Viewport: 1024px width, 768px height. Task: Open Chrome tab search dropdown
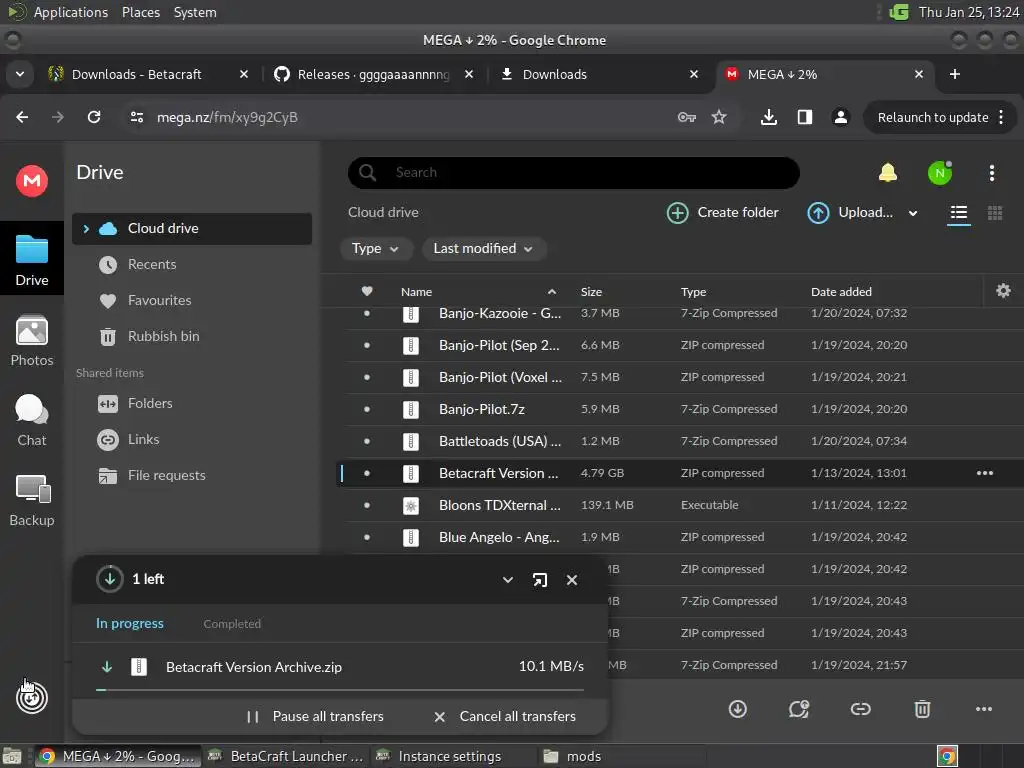[x=20, y=74]
